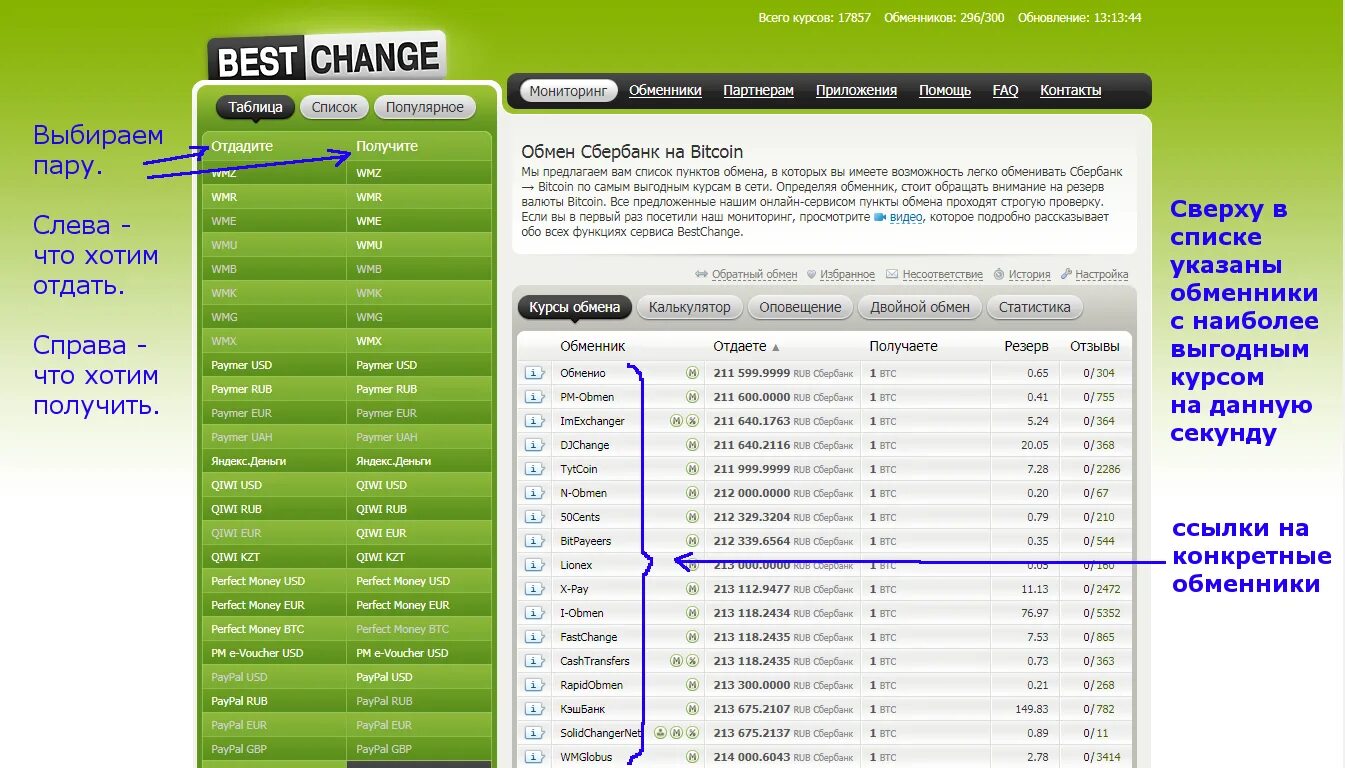Click info icon next to ImExchanger
The height and width of the screenshot is (768, 1345).
[535, 421]
